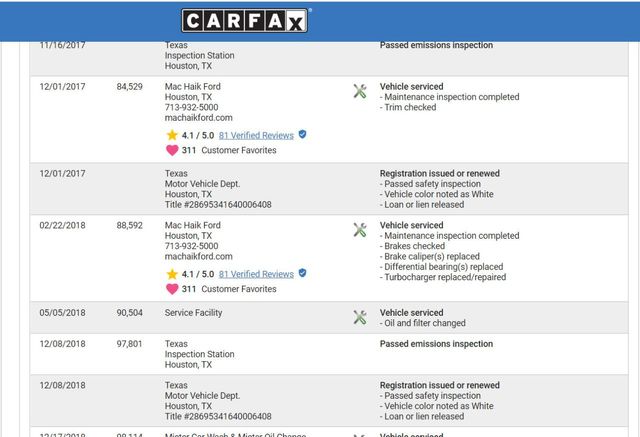The height and width of the screenshot is (437, 640).
Task: Click the Title number in the 12/08/2018 registration row
Action: pyautogui.click(x=218, y=417)
